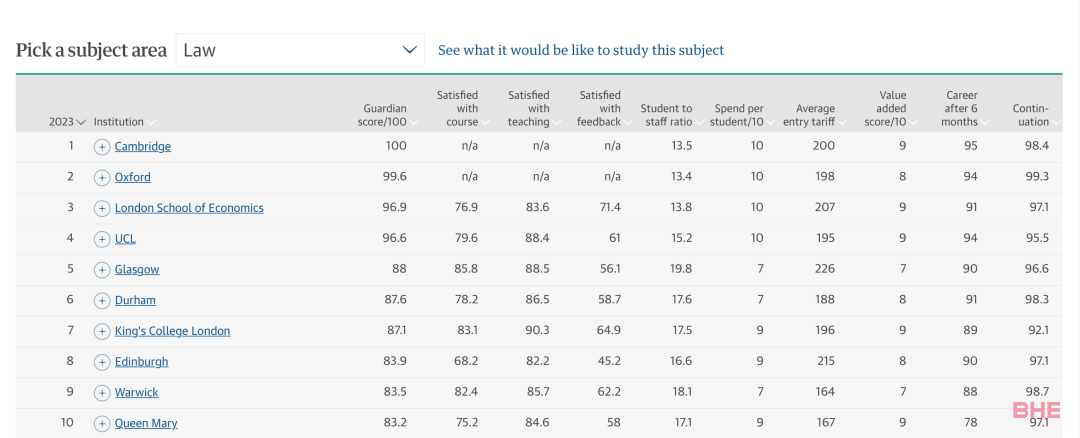The image size is (1080, 438).
Task: Sort by Average entry tariff header
Action: pos(814,115)
